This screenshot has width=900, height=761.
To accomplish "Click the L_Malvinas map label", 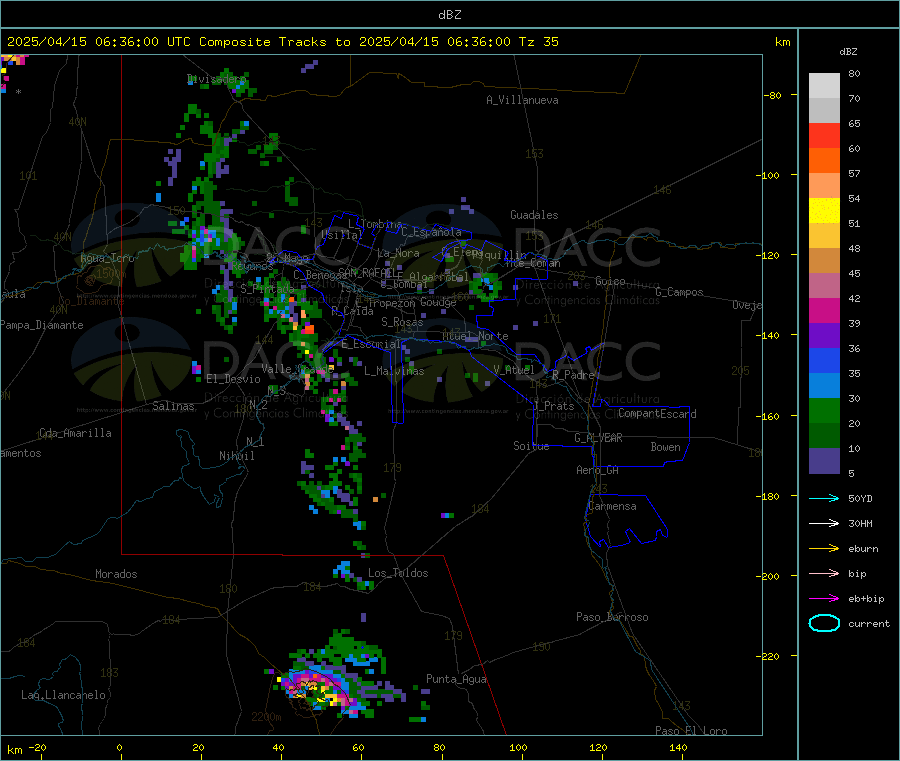I will point(394,371).
